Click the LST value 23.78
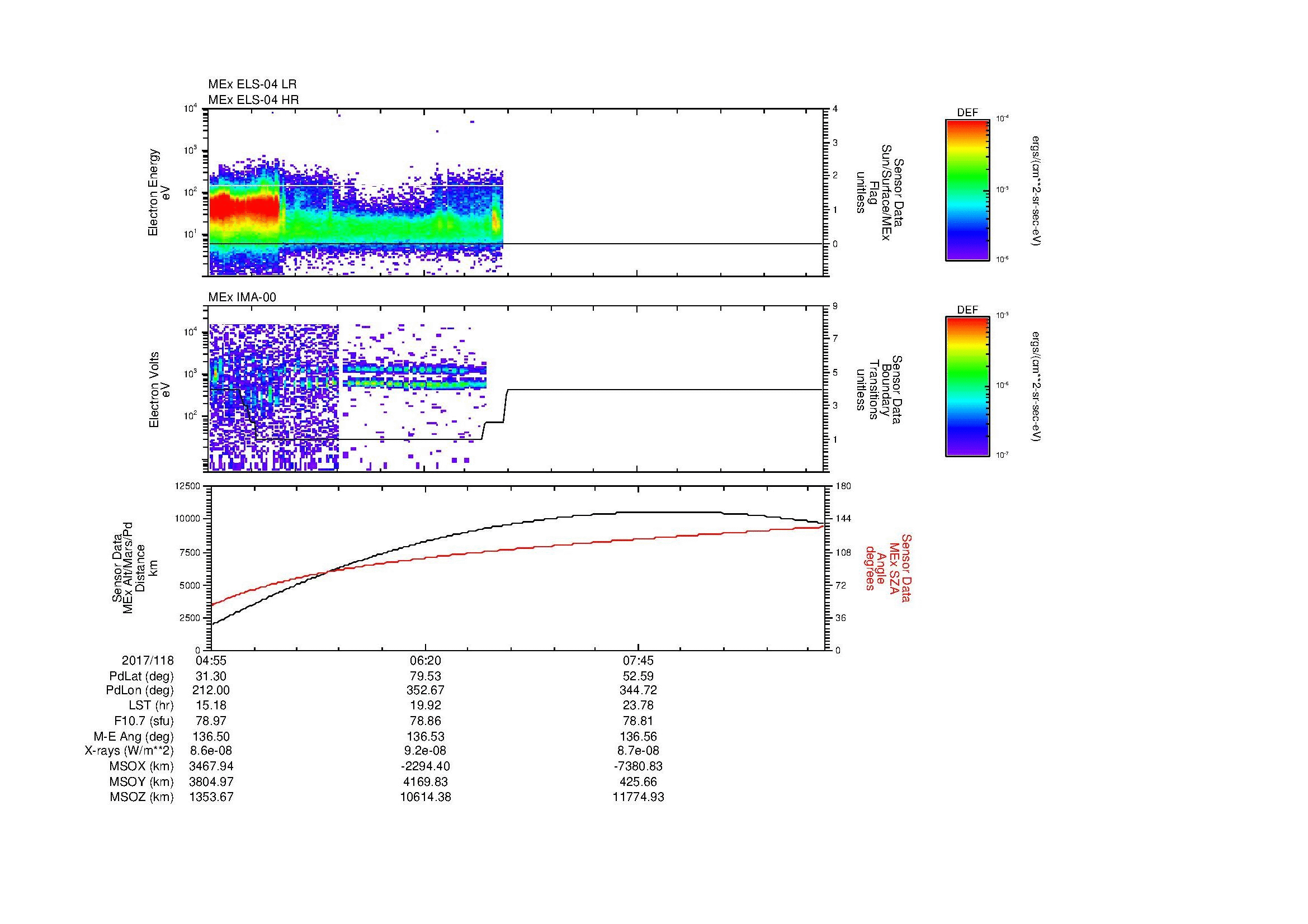This screenshot has height=924, width=1308. (638, 705)
